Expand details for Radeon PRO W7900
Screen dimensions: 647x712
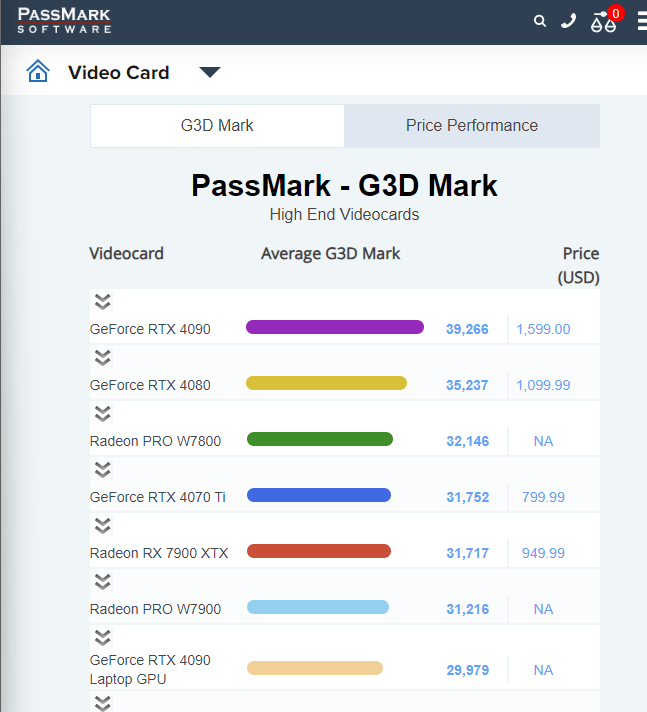pos(103,582)
